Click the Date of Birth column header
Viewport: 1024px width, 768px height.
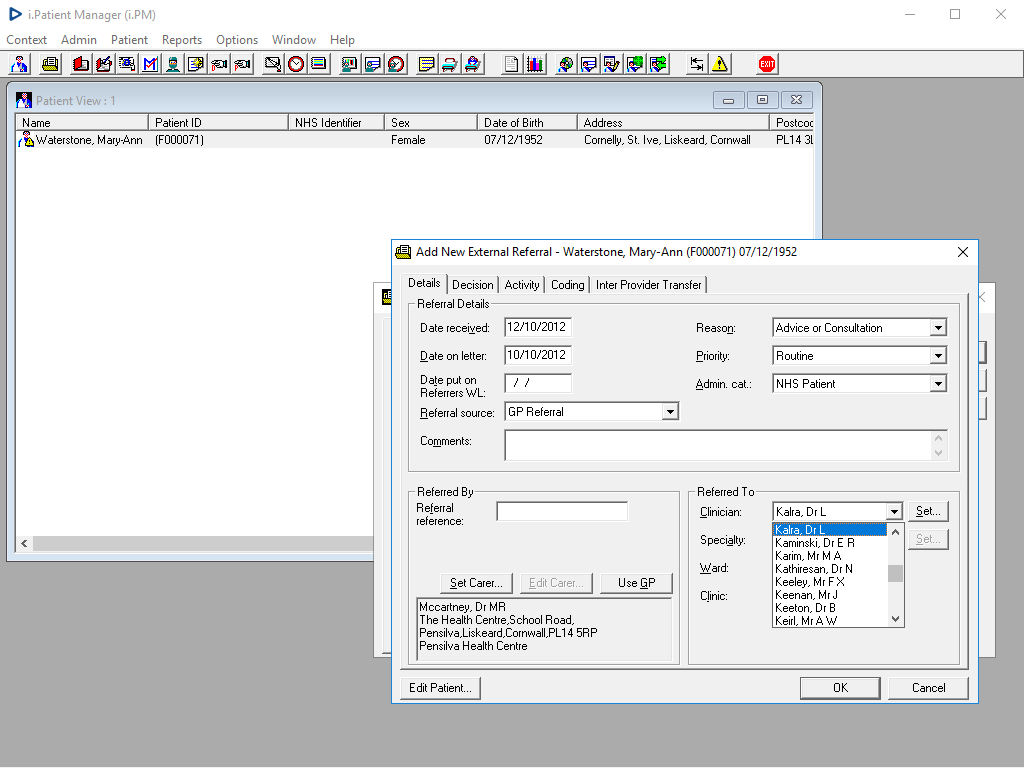527,123
